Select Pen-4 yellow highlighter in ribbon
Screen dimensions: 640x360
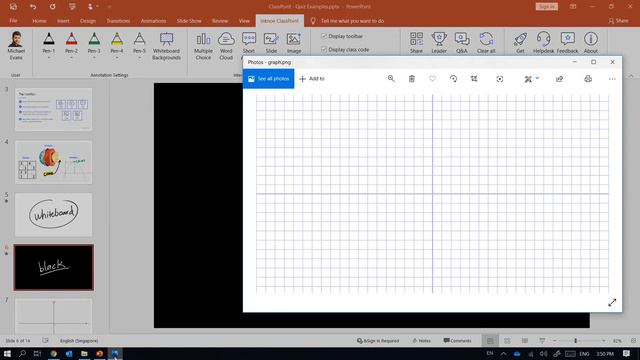117,42
